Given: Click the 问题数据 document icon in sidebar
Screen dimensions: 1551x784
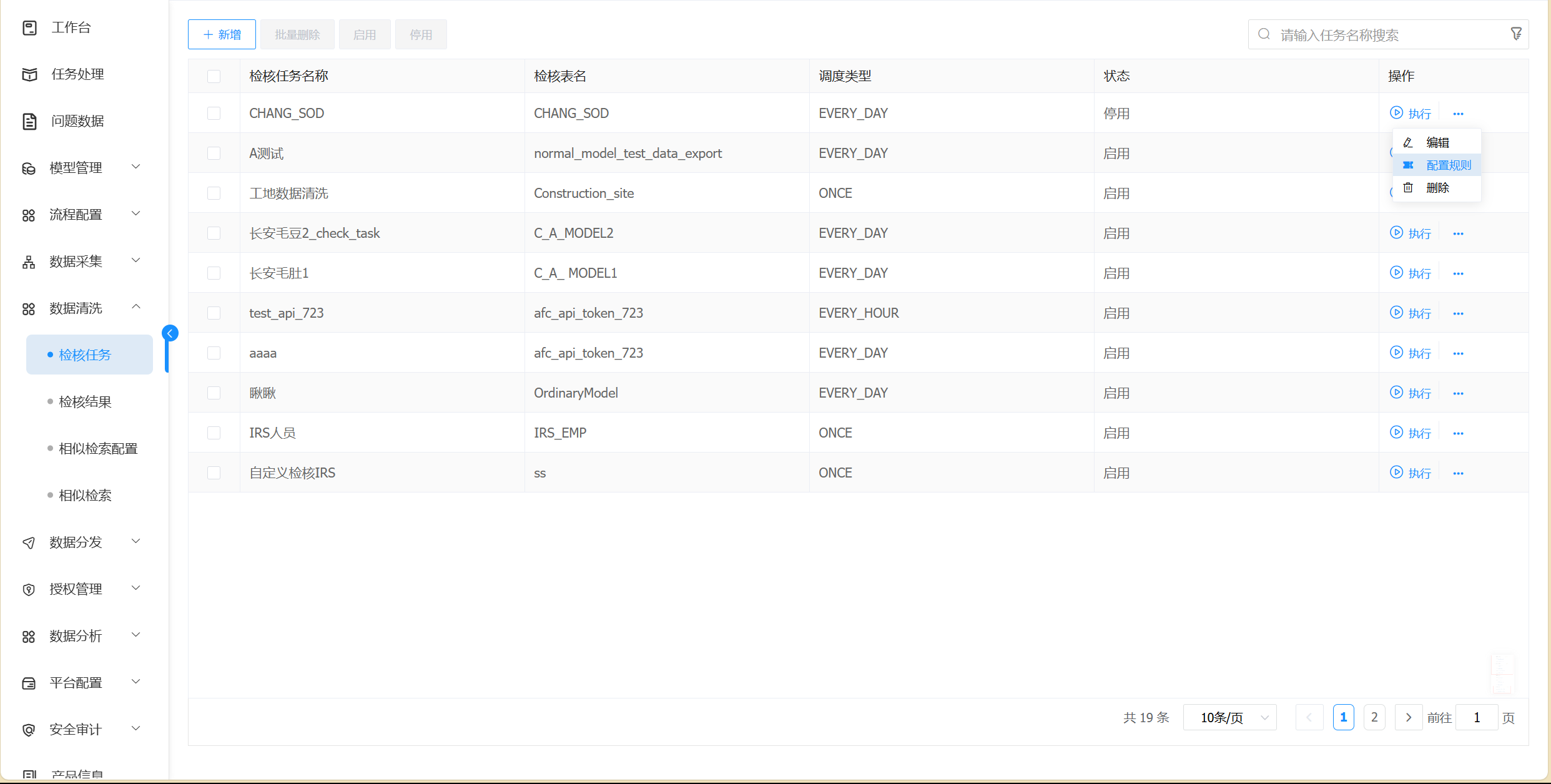Looking at the screenshot, I should pyautogui.click(x=29, y=121).
